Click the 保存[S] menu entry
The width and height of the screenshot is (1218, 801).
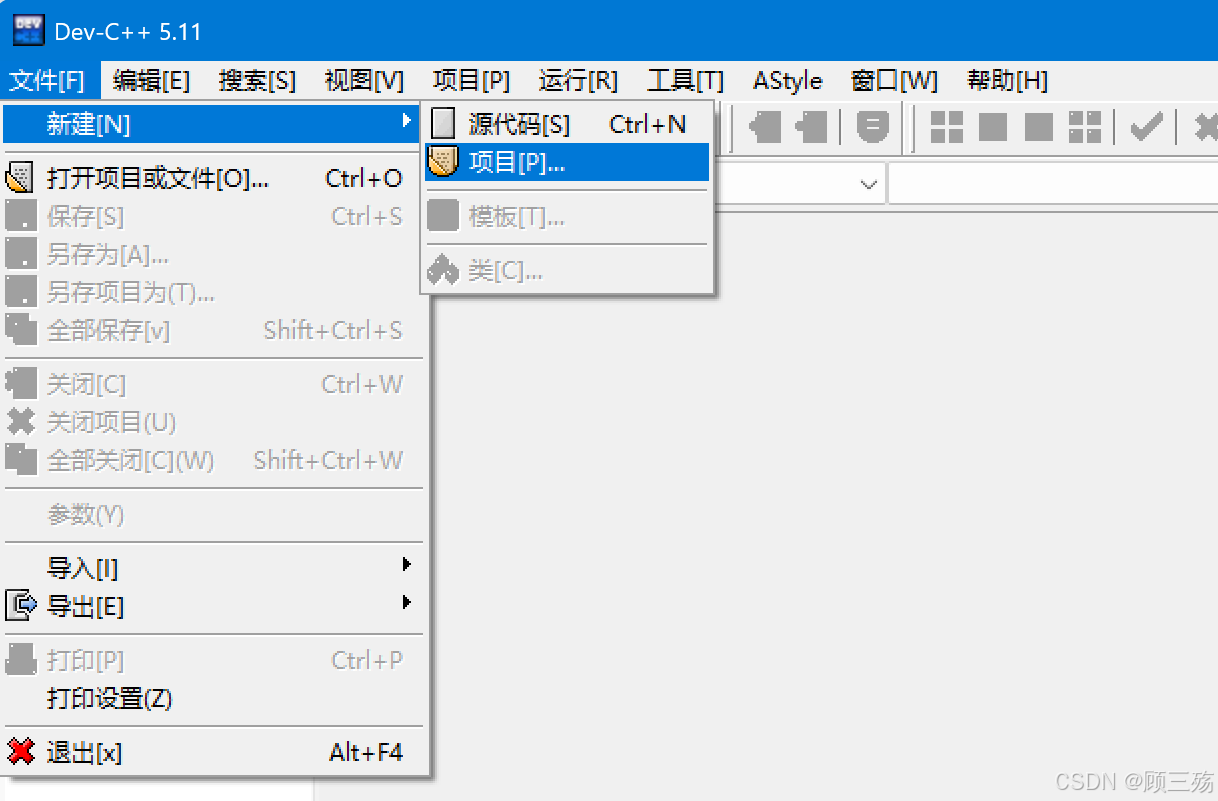[213, 216]
